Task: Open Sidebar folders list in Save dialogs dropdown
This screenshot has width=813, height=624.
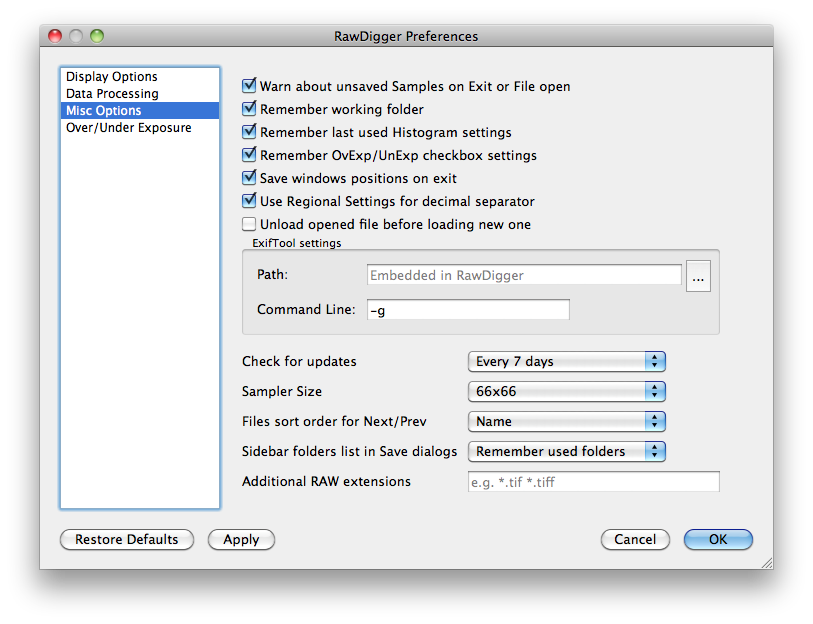Action: 567,452
